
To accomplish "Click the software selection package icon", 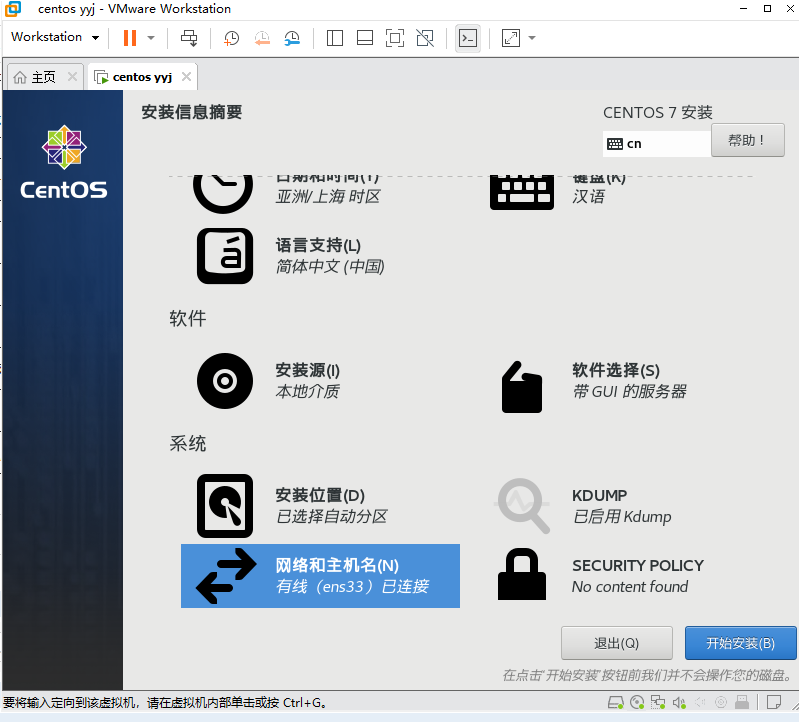I will (522, 387).
